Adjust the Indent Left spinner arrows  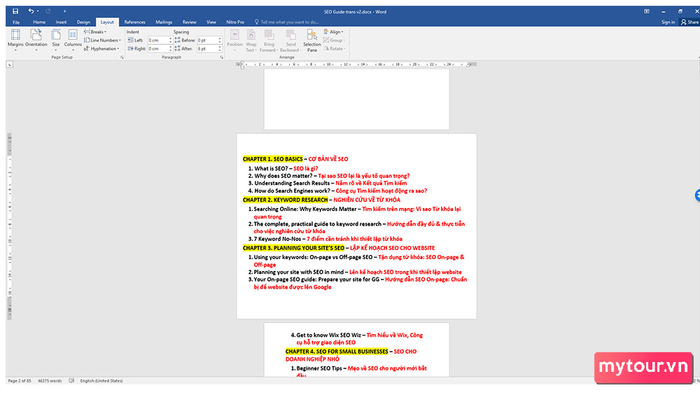[x=171, y=40]
